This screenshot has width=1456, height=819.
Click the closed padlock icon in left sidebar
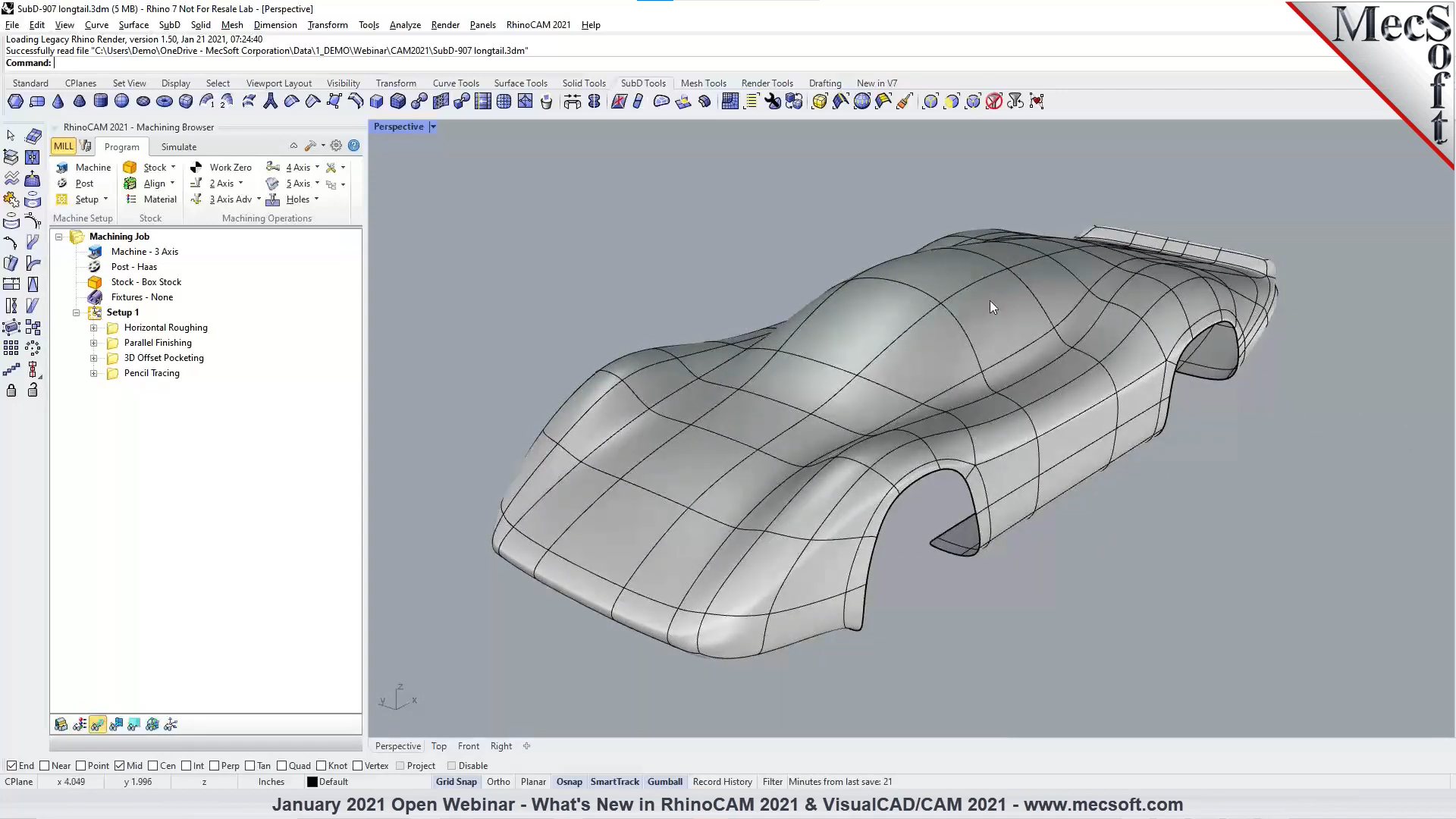(x=11, y=391)
